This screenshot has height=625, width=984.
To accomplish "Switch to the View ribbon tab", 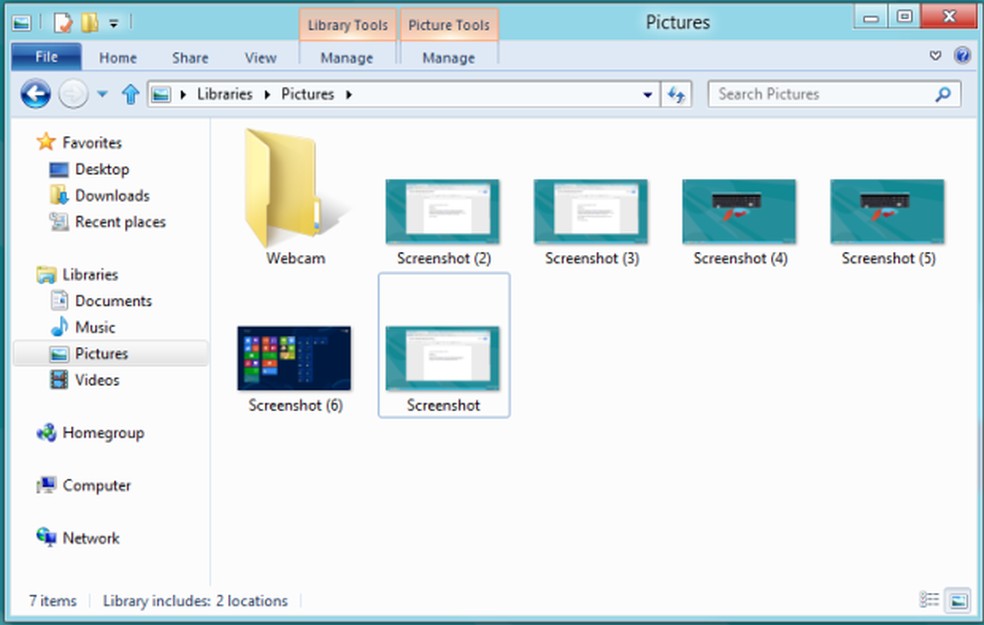I will point(260,57).
